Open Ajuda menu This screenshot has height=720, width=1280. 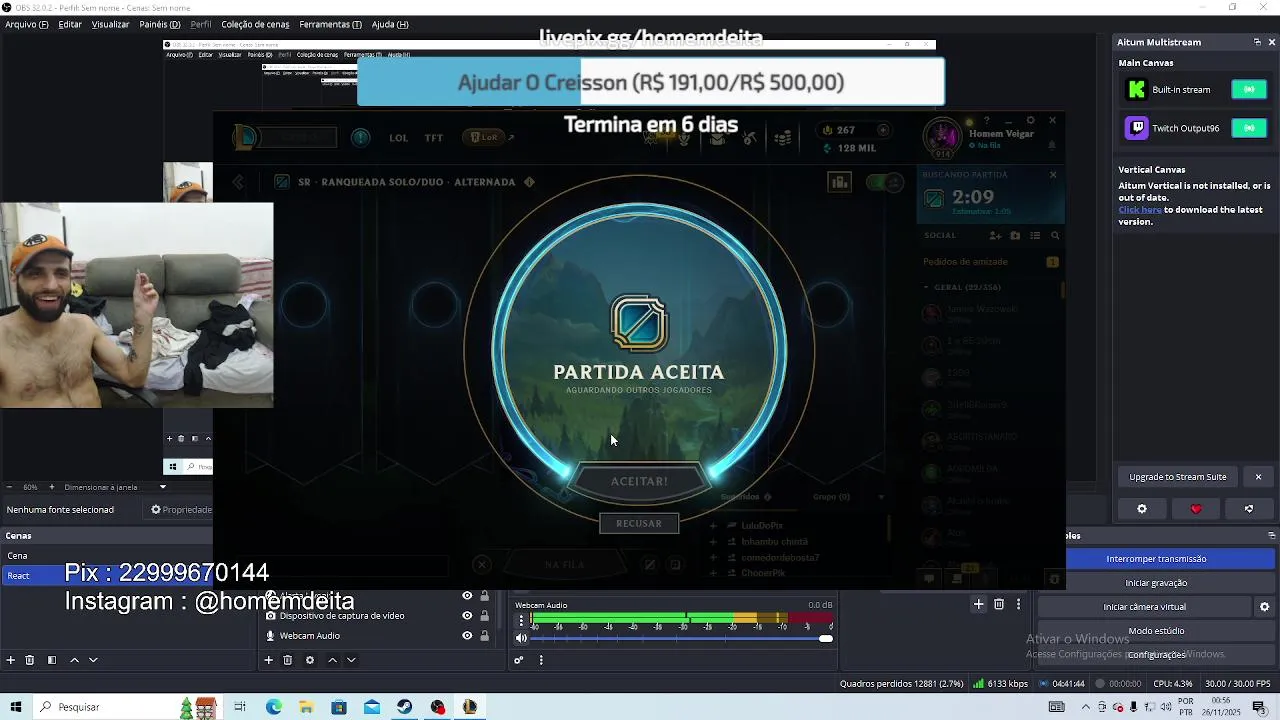tap(390, 24)
